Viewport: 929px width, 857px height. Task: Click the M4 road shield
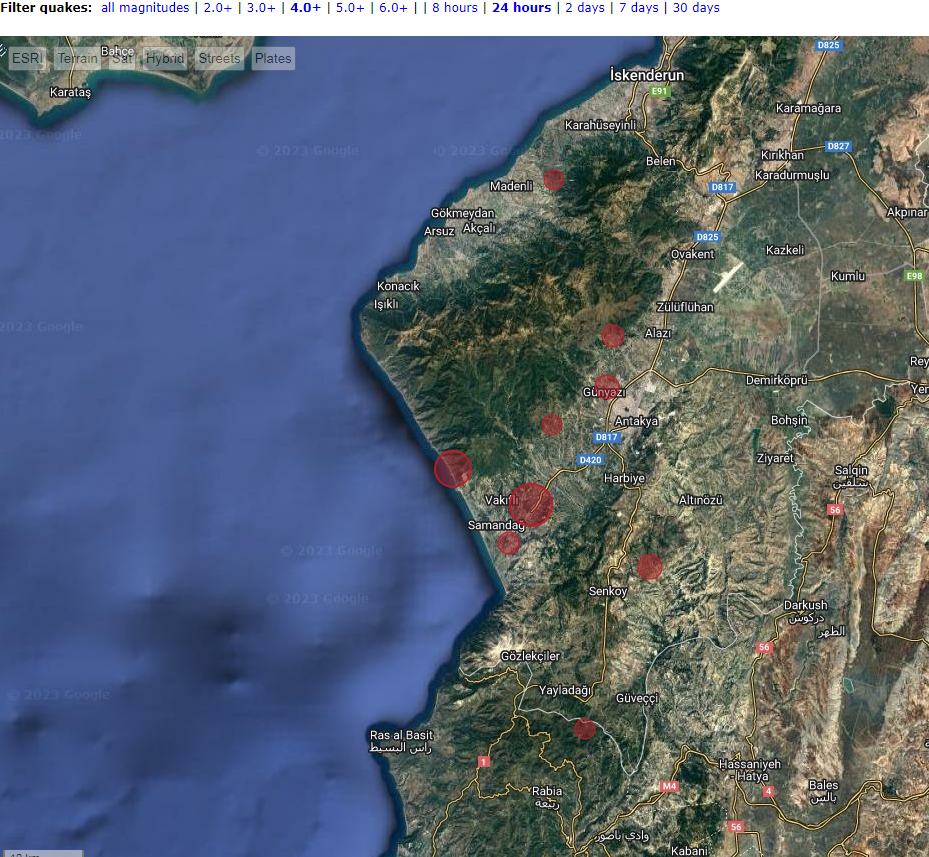669,786
